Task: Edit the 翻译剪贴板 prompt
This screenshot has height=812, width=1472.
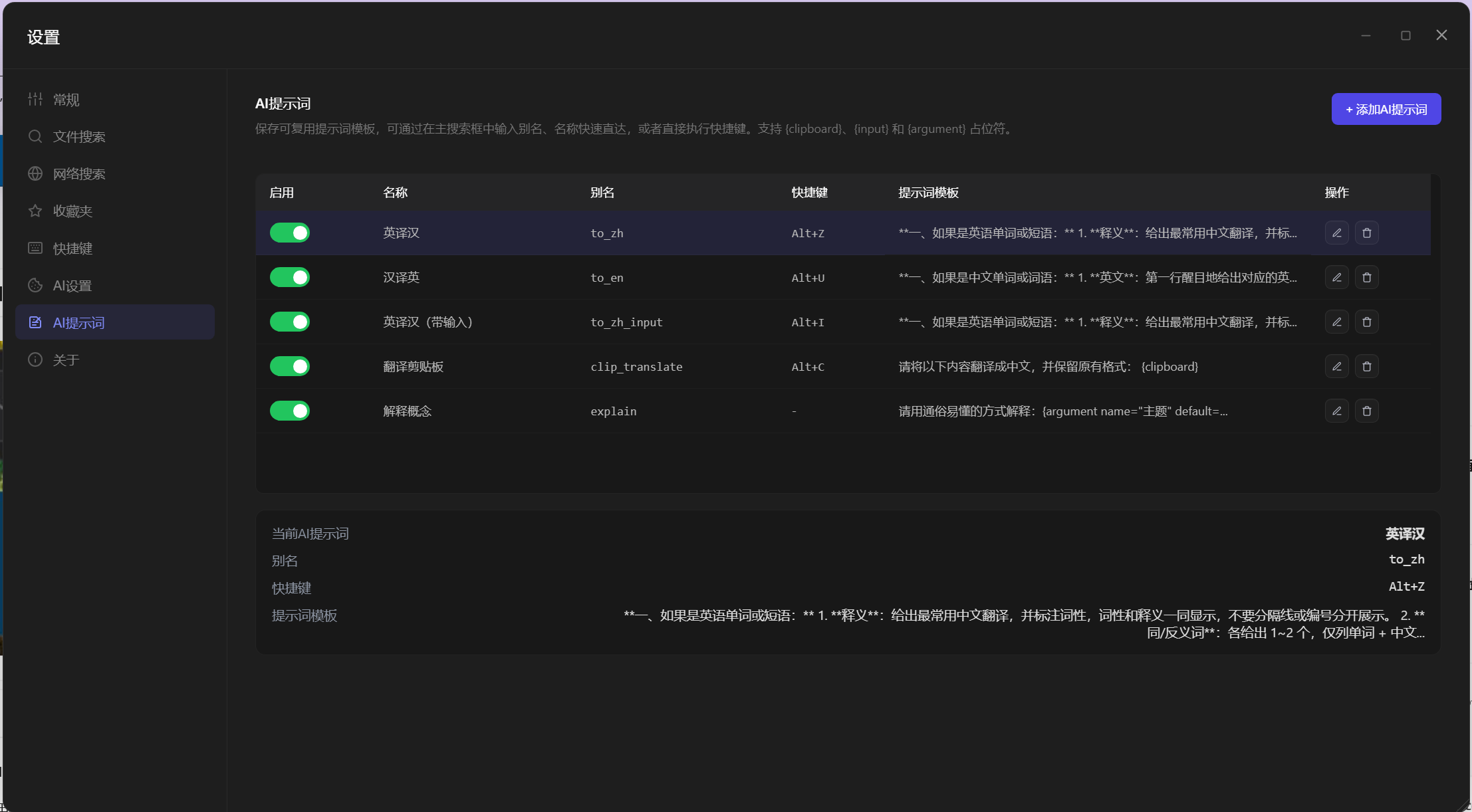Action: (1336, 366)
